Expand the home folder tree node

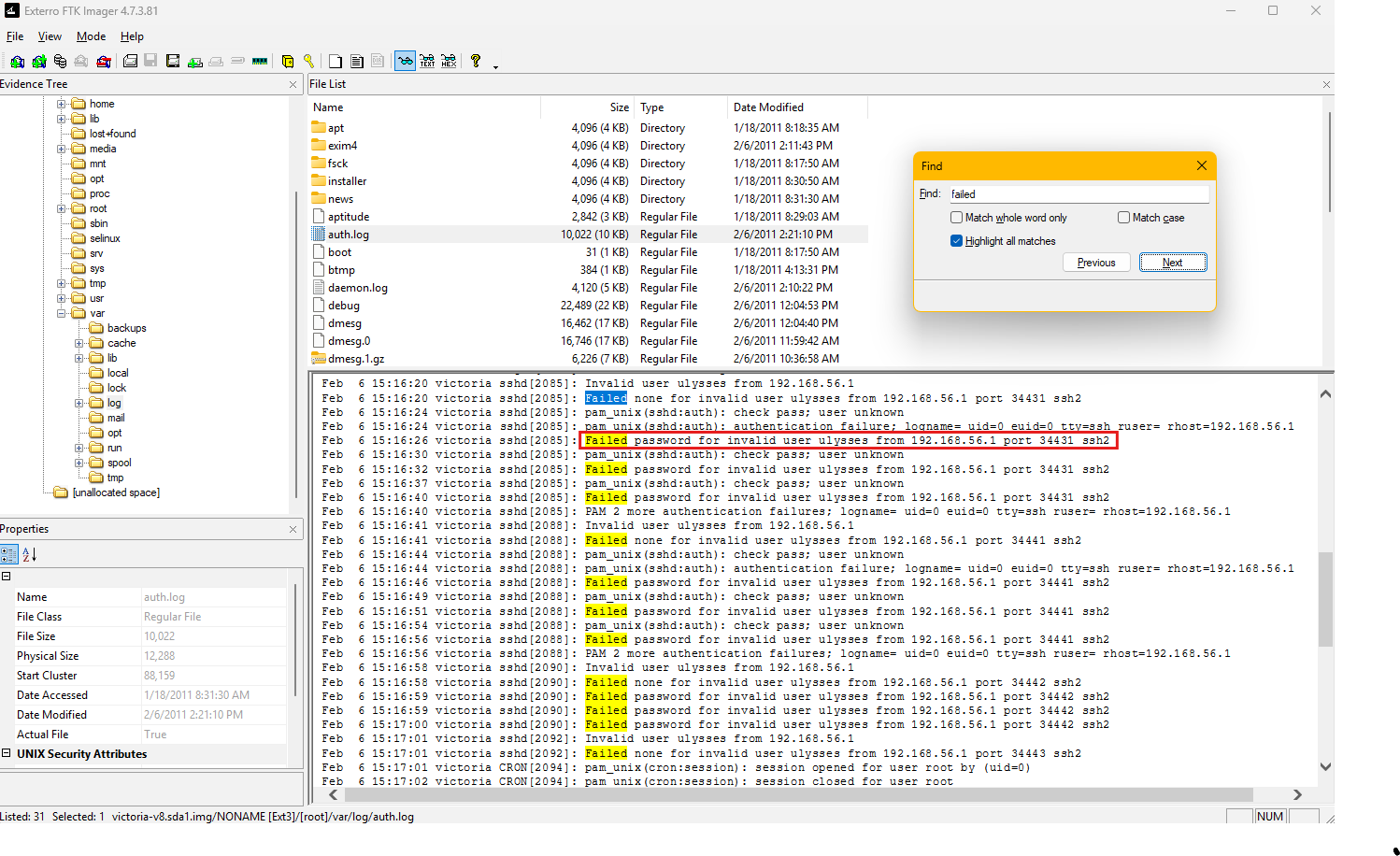[62, 104]
